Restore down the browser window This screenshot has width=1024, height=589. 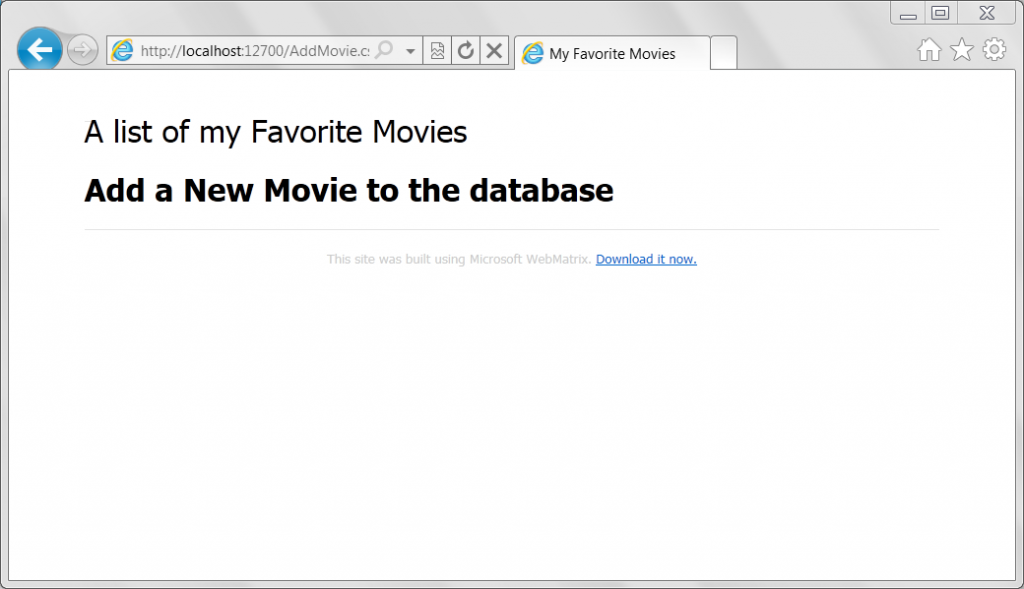point(940,13)
